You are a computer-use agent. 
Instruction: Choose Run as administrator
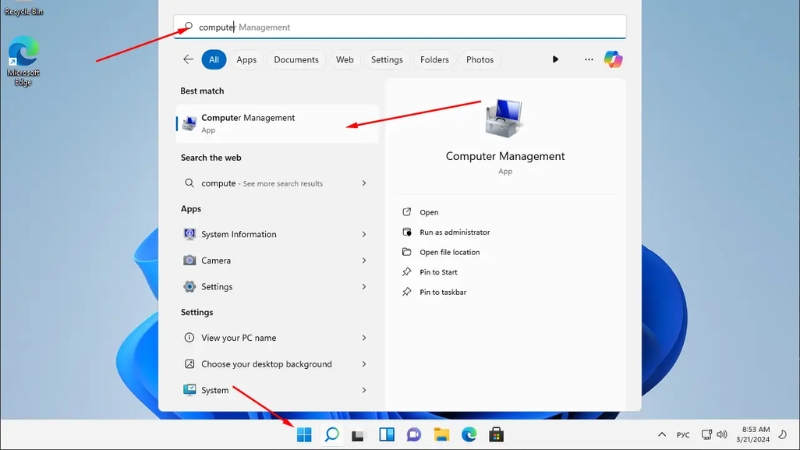click(446, 232)
